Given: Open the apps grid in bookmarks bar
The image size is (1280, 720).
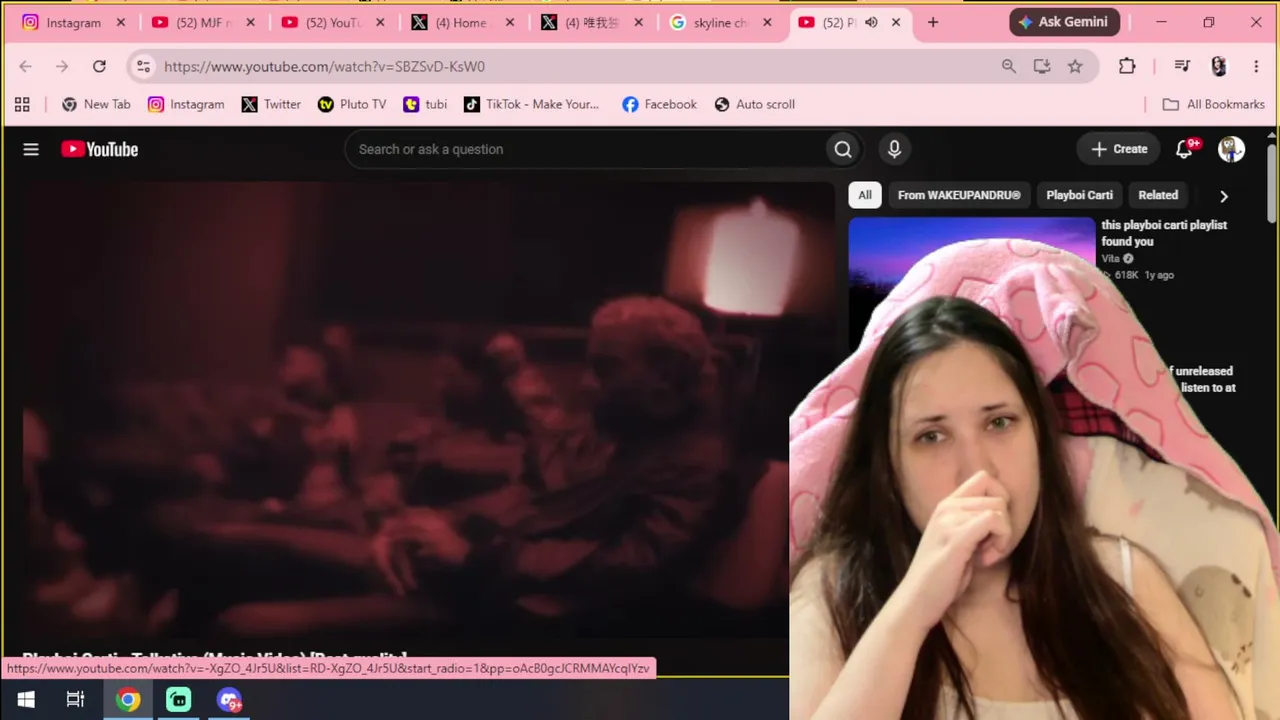Looking at the screenshot, I should pyautogui.click(x=22, y=104).
